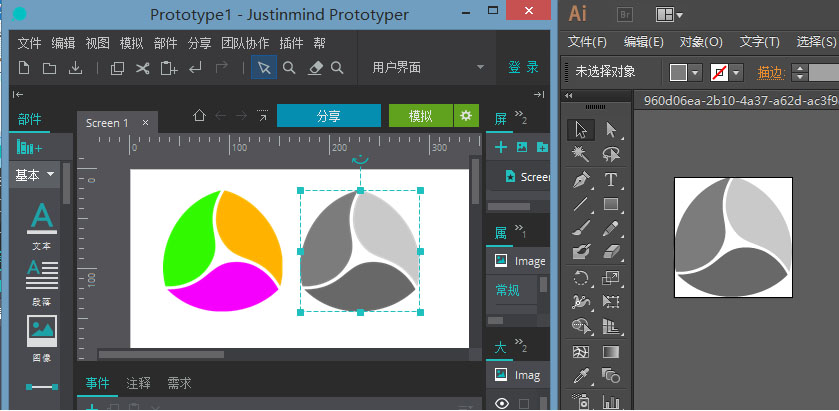This screenshot has width=839, height=411.
Task: Open the 团队协作 menu
Action: coord(245,43)
